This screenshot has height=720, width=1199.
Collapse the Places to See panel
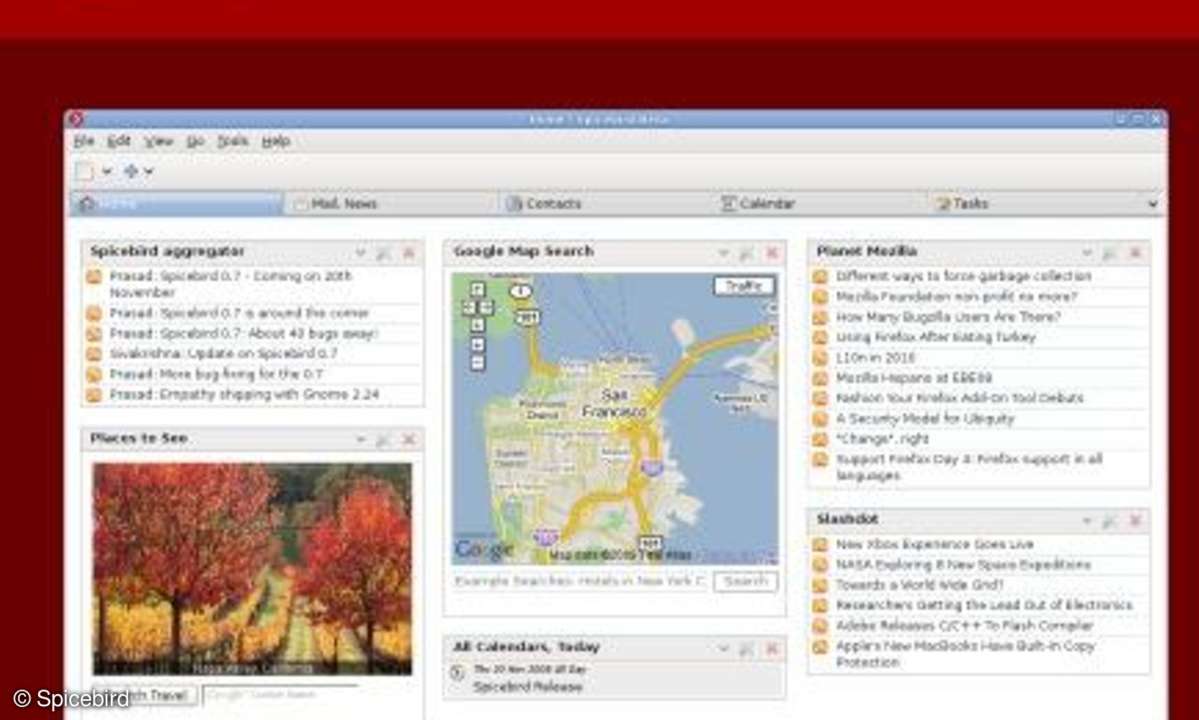click(360, 439)
